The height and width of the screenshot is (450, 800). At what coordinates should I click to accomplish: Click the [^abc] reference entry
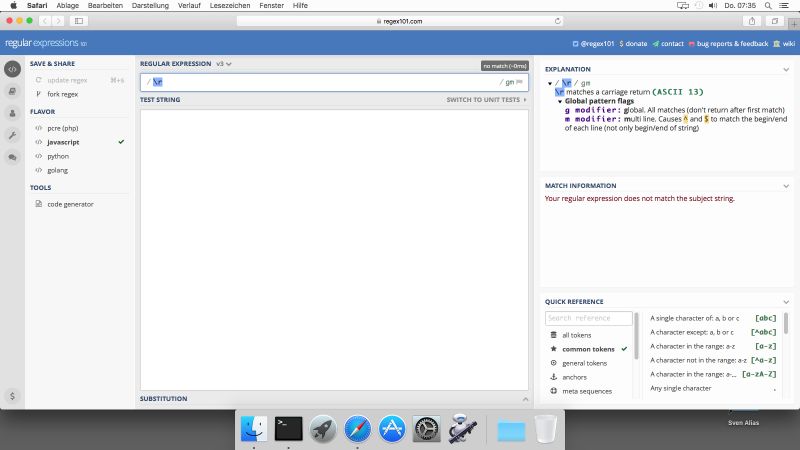[713, 332]
